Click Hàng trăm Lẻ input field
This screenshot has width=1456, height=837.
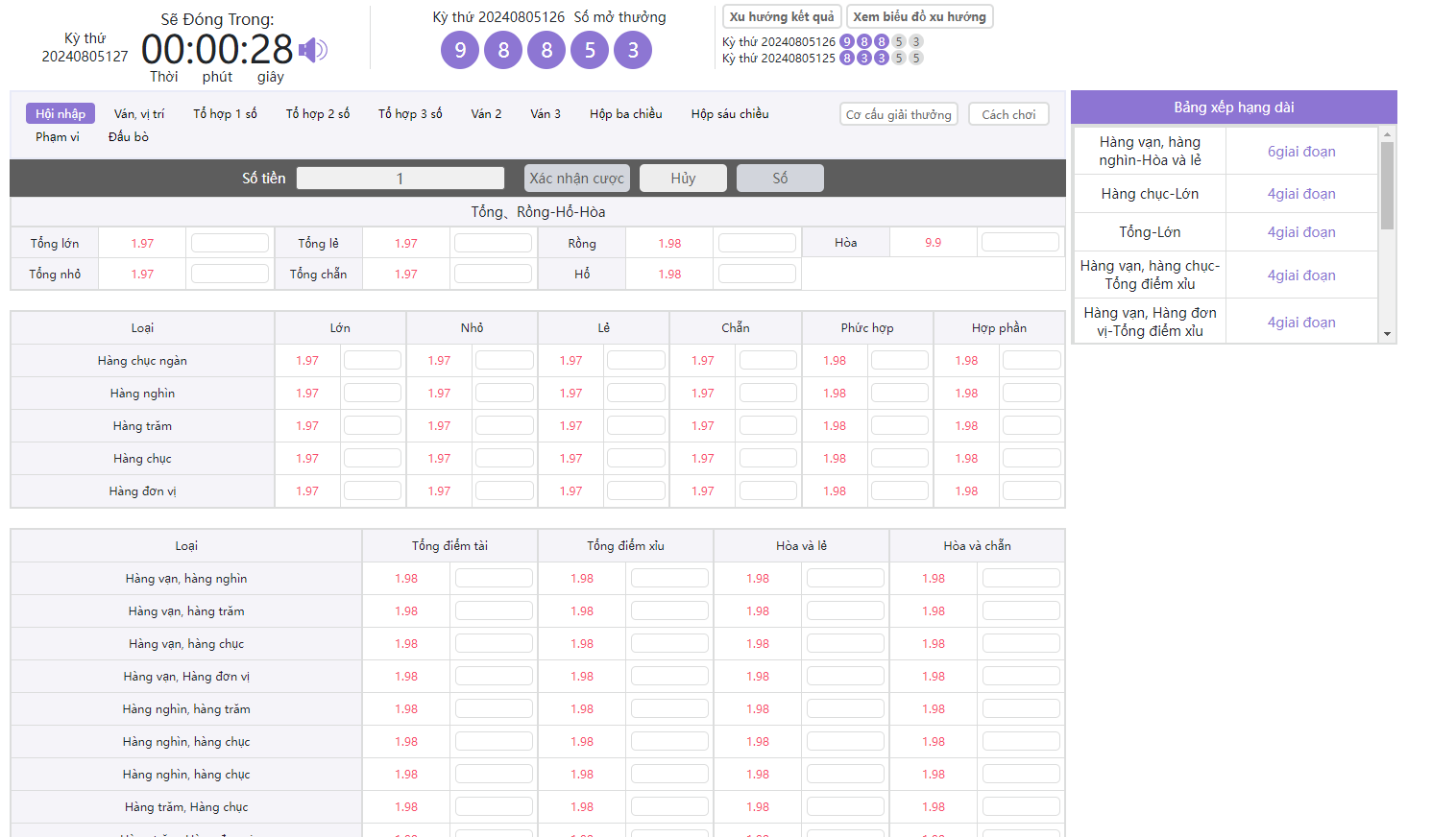[x=636, y=425]
